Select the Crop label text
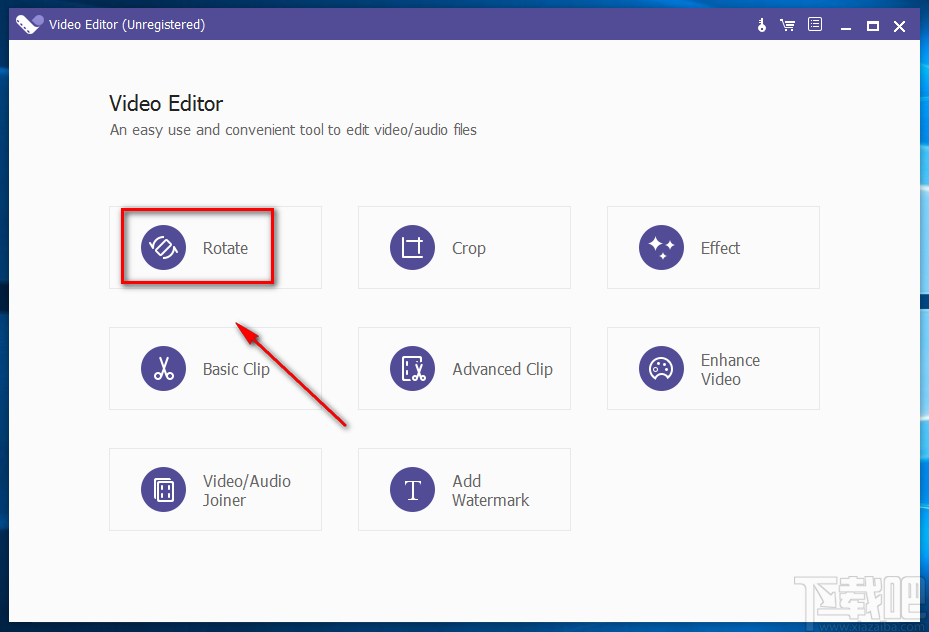 469,248
